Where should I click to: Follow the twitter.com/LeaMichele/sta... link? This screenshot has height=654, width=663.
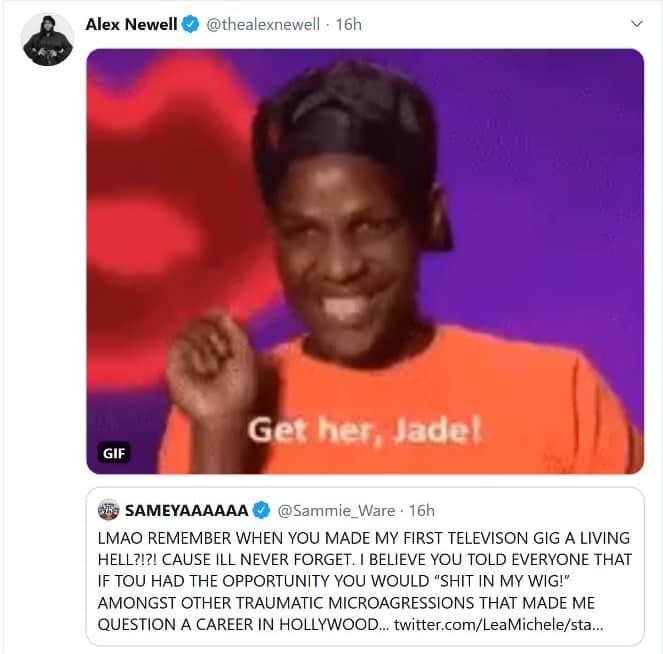499,624
